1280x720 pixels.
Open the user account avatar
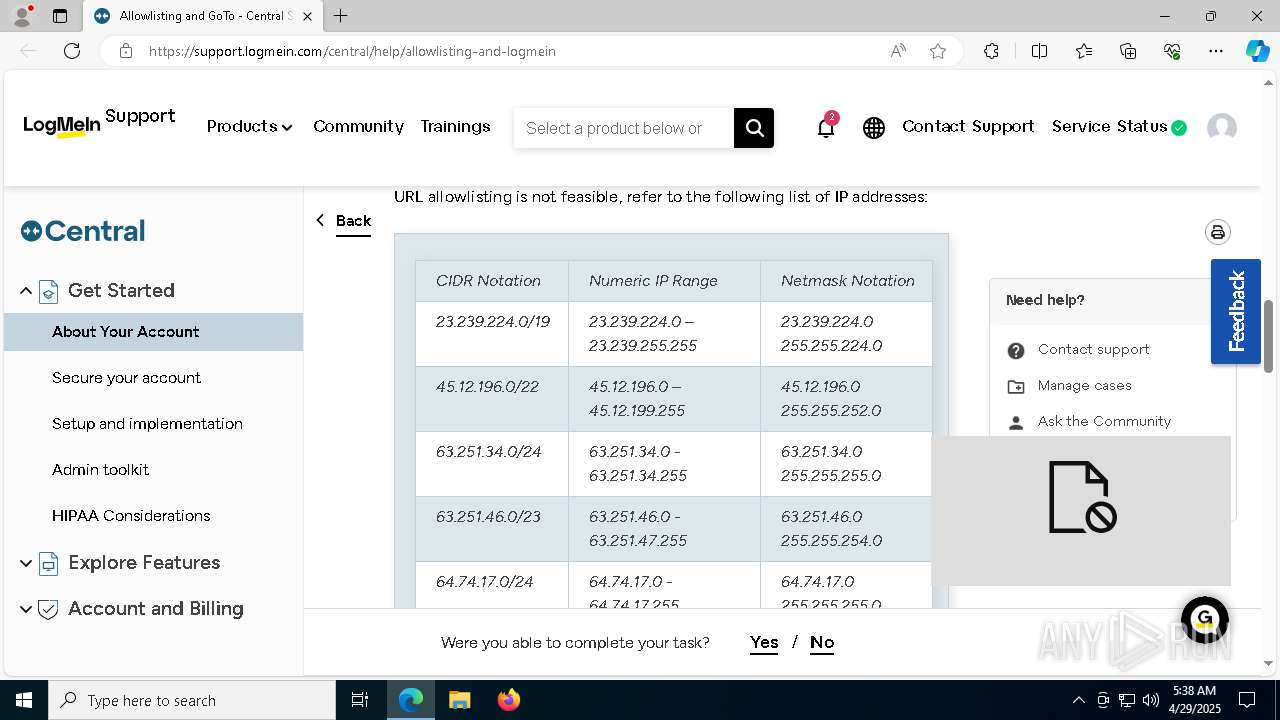pos(1222,127)
